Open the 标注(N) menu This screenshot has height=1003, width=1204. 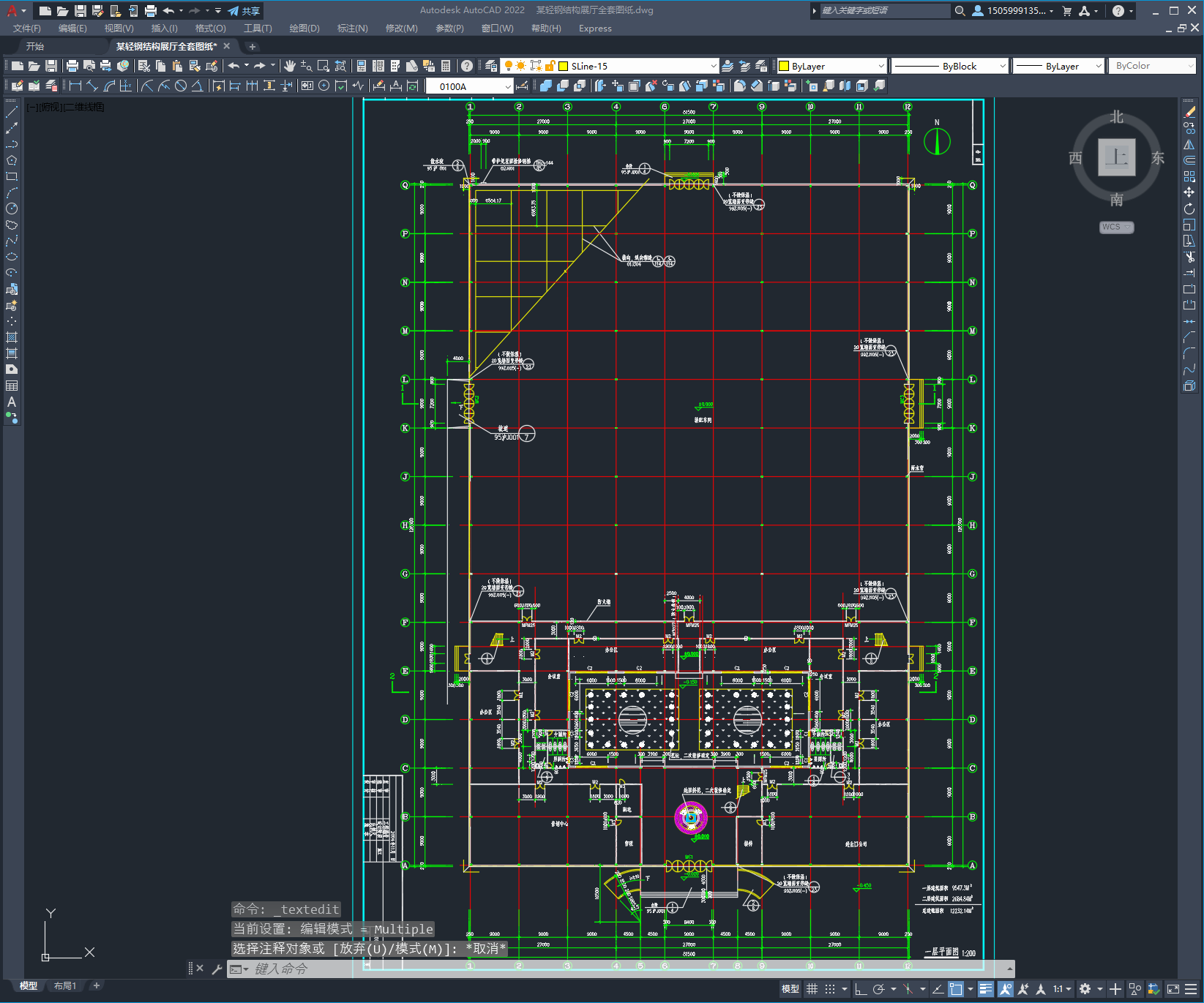352,28
